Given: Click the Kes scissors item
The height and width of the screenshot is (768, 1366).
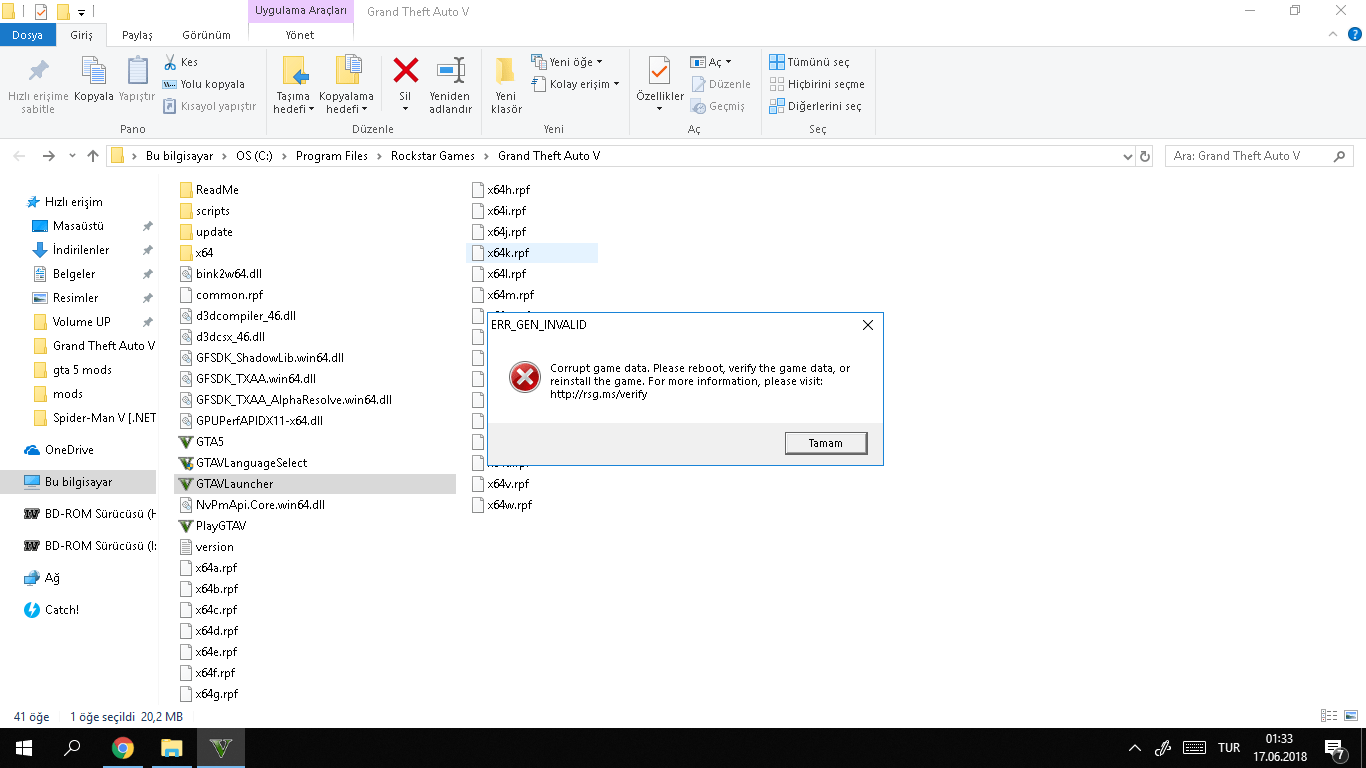Looking at the screenshot, I should (180, 62).
